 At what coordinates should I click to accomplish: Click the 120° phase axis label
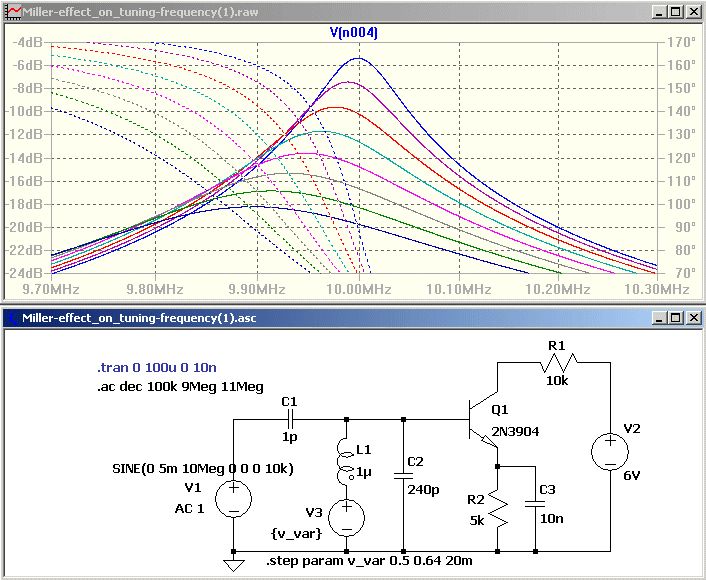point(682,158)
